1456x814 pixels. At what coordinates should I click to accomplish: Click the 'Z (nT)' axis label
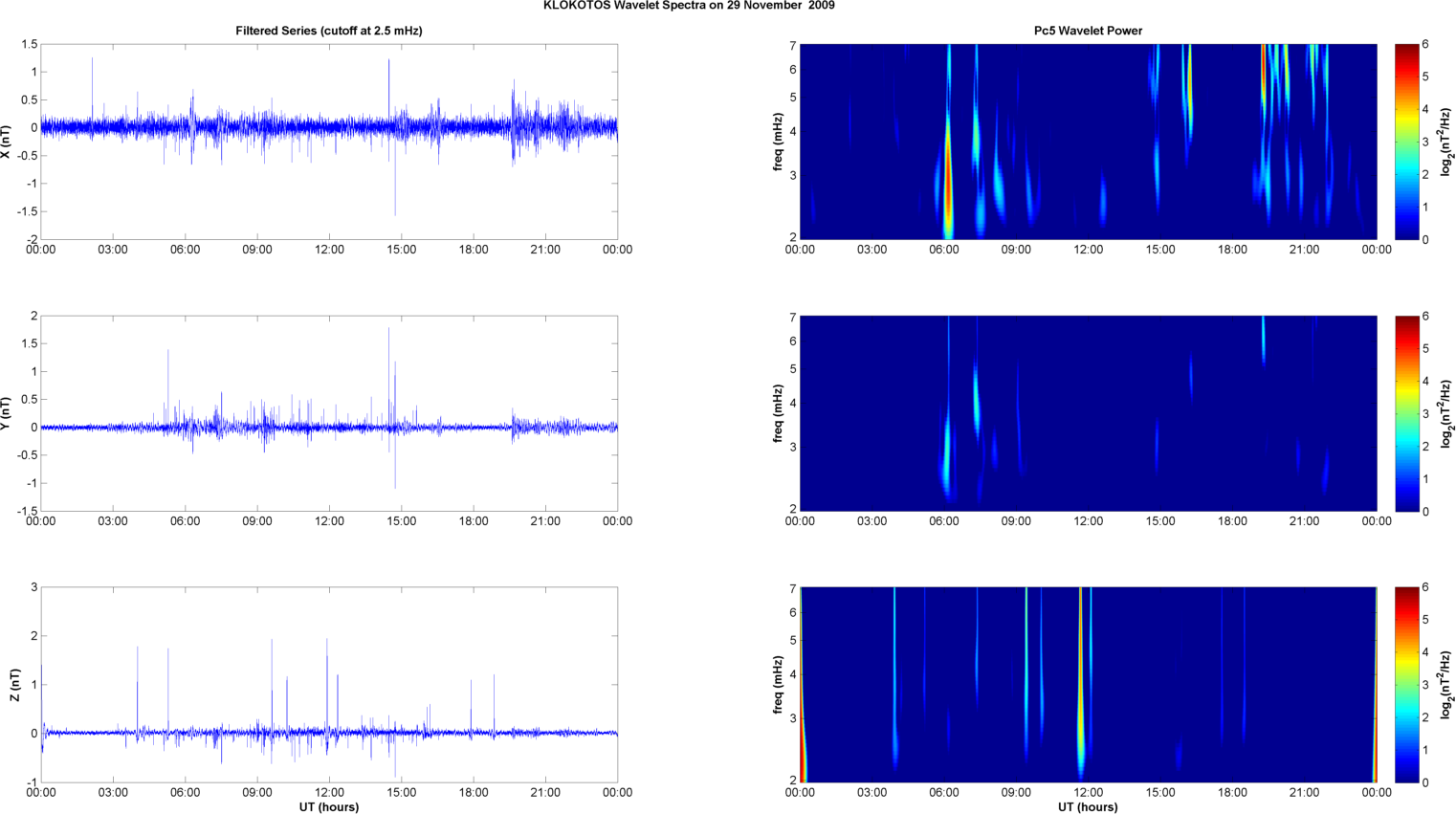[14, 685]
